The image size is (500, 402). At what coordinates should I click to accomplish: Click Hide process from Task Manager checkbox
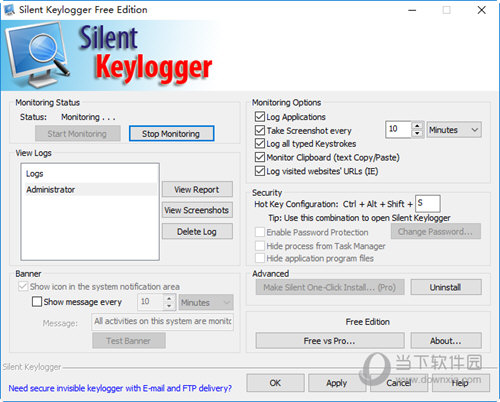click(260, 246)
